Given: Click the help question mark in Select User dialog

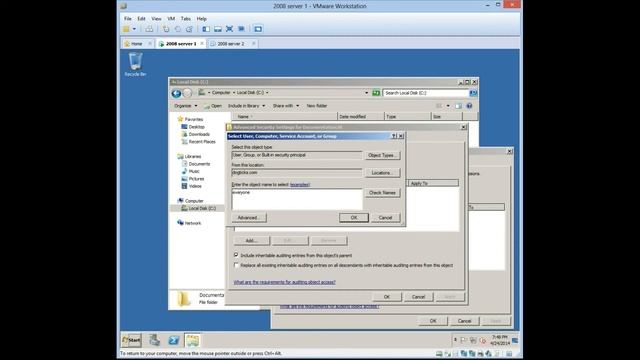Looking at the screenshot, I should coord(394,136).
